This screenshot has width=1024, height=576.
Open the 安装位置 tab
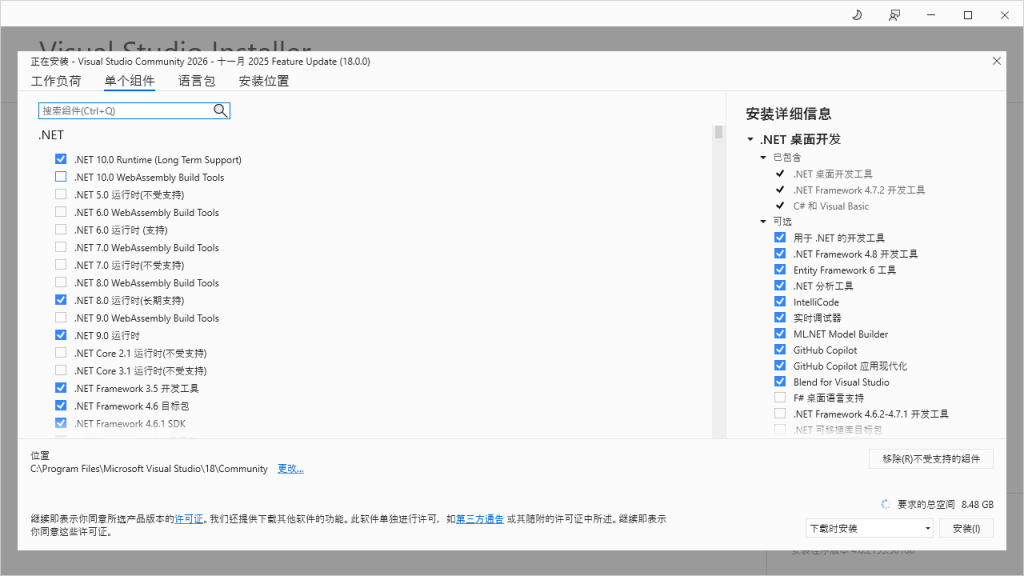(x=264, y=81)
